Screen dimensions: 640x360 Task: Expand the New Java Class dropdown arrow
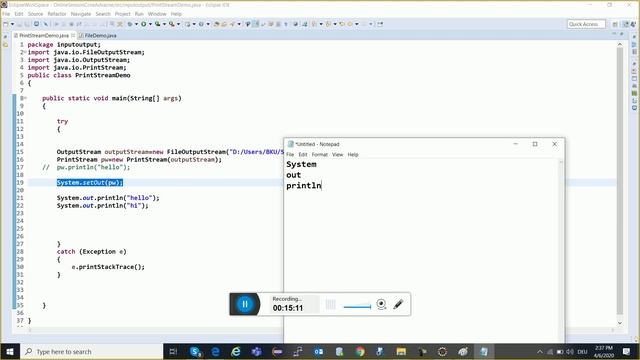[x=208, y=24]
